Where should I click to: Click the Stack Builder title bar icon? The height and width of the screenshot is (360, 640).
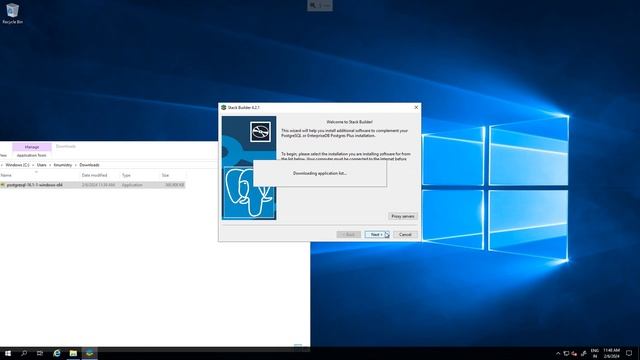(224, 107)
